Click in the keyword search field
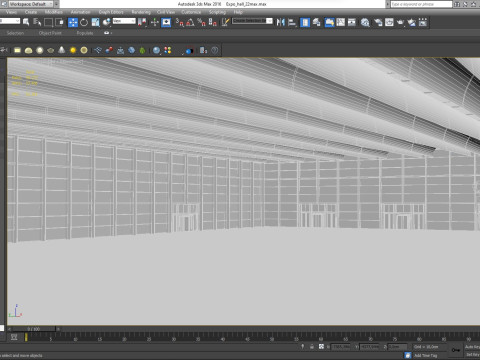The height and width of the screenshot is (360, 480). [x=421, y=4]
